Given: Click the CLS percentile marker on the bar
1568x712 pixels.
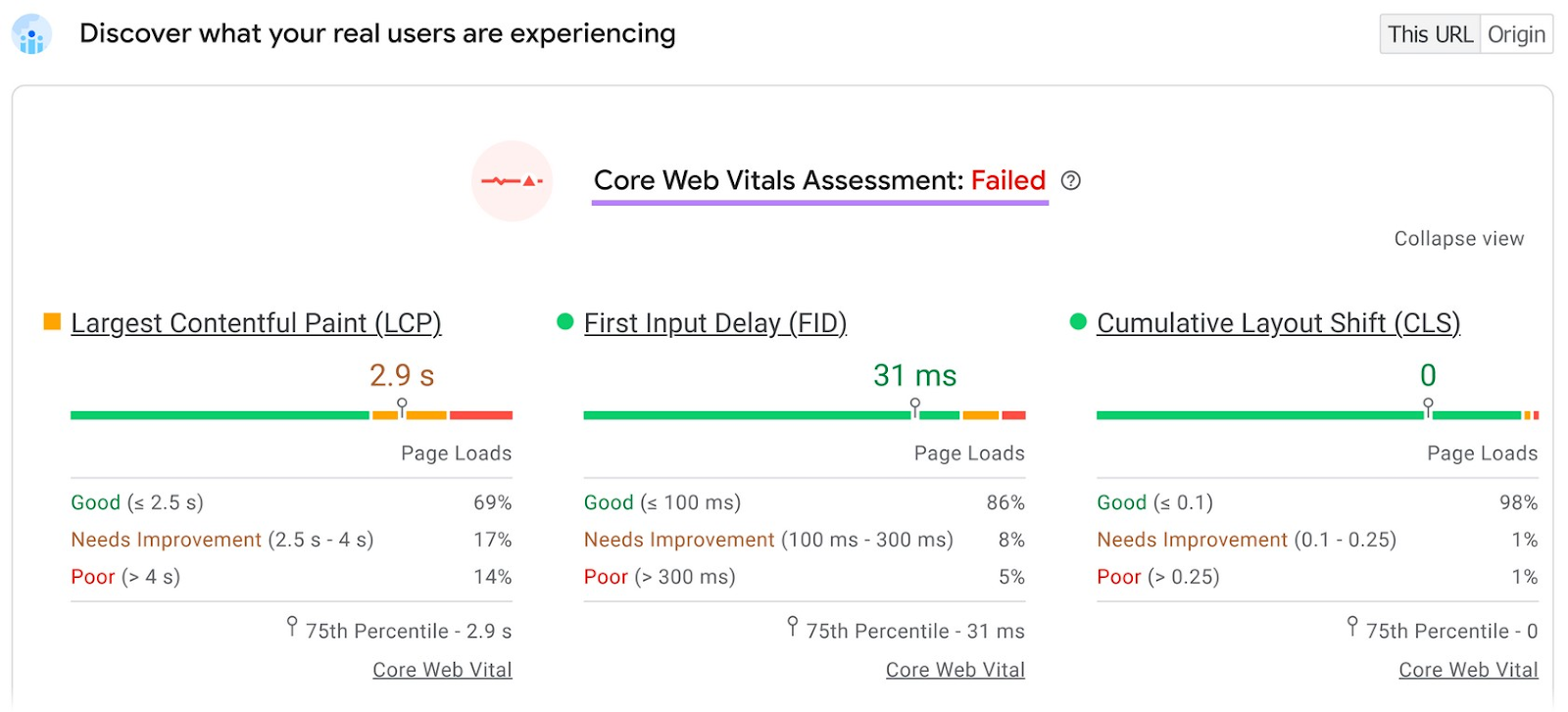Looking at the screenshot, I should 1427,407.
